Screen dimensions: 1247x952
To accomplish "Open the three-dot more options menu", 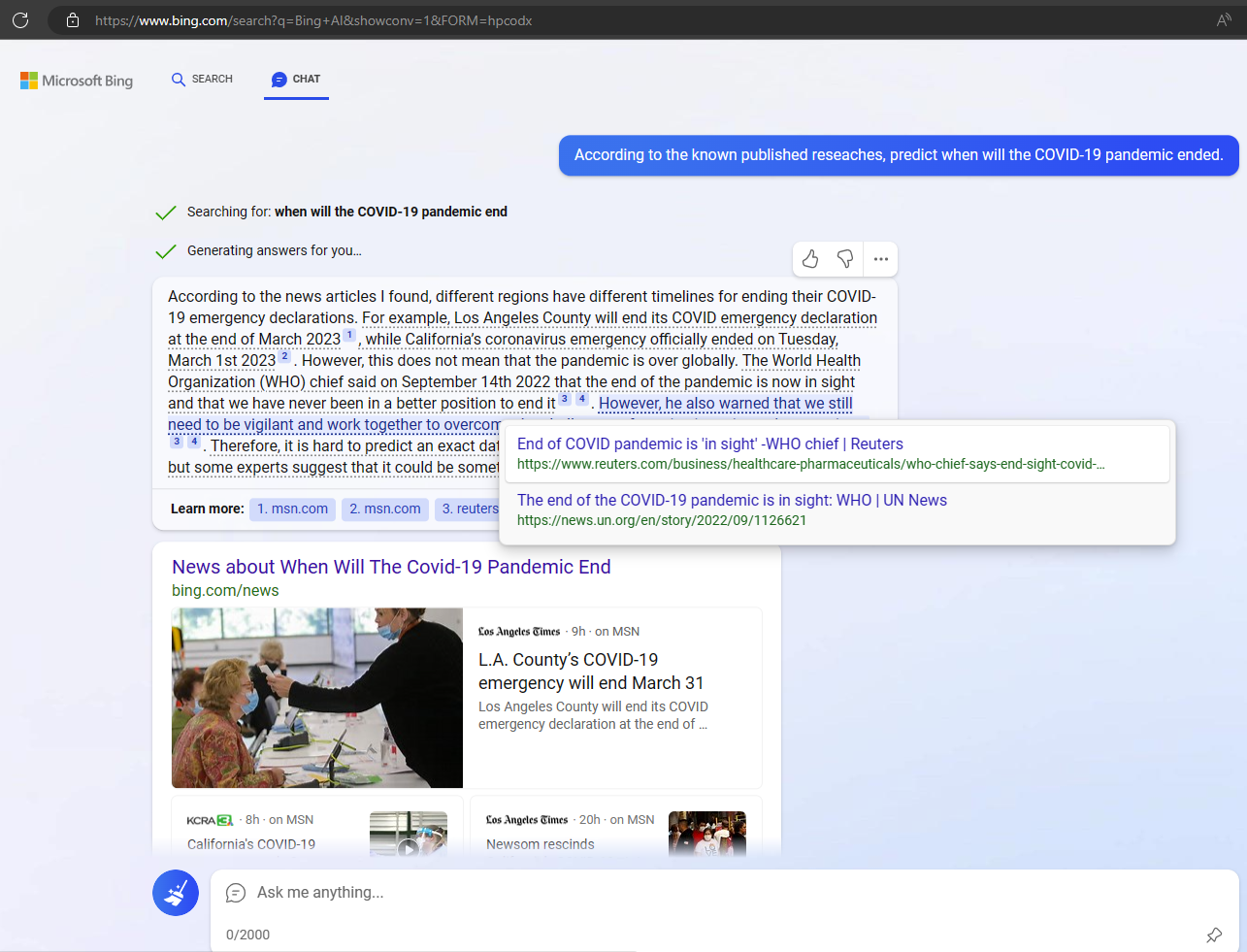I will 880,259.
